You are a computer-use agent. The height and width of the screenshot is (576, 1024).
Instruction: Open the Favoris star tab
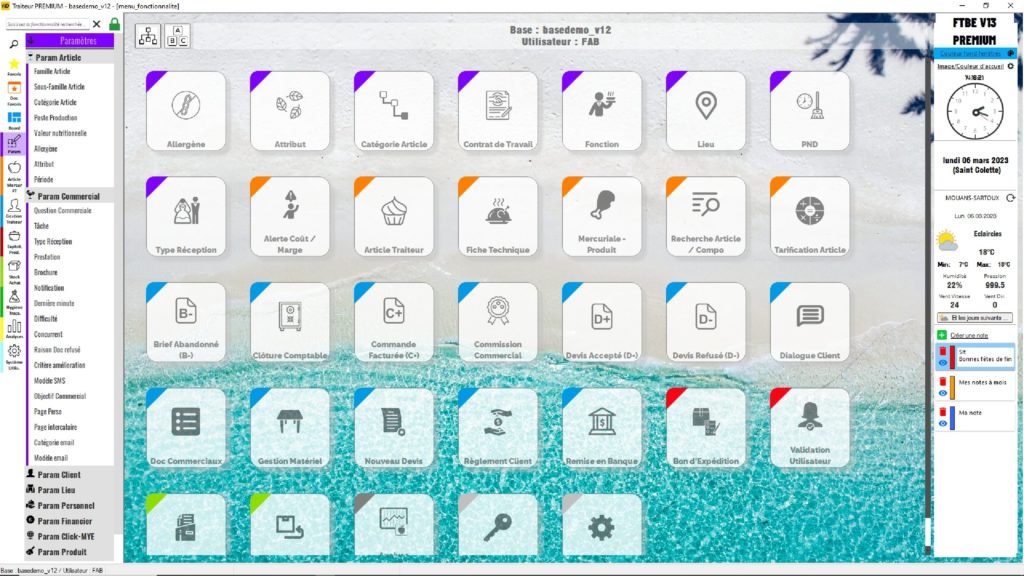pyautogui.click(x=14, y=67)
